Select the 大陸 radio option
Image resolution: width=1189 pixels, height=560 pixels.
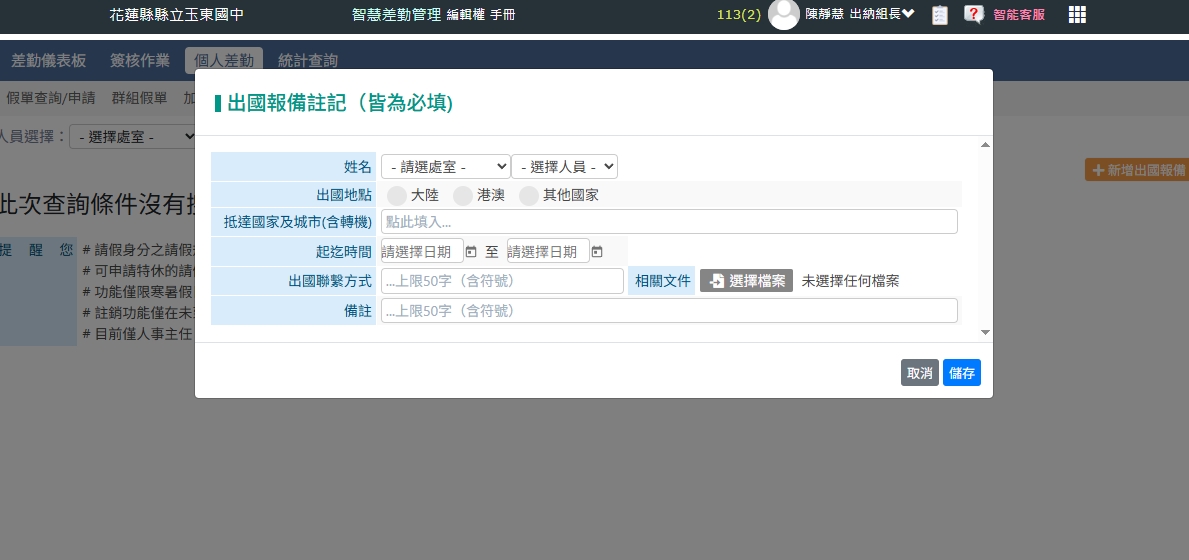tap(397, 196)
